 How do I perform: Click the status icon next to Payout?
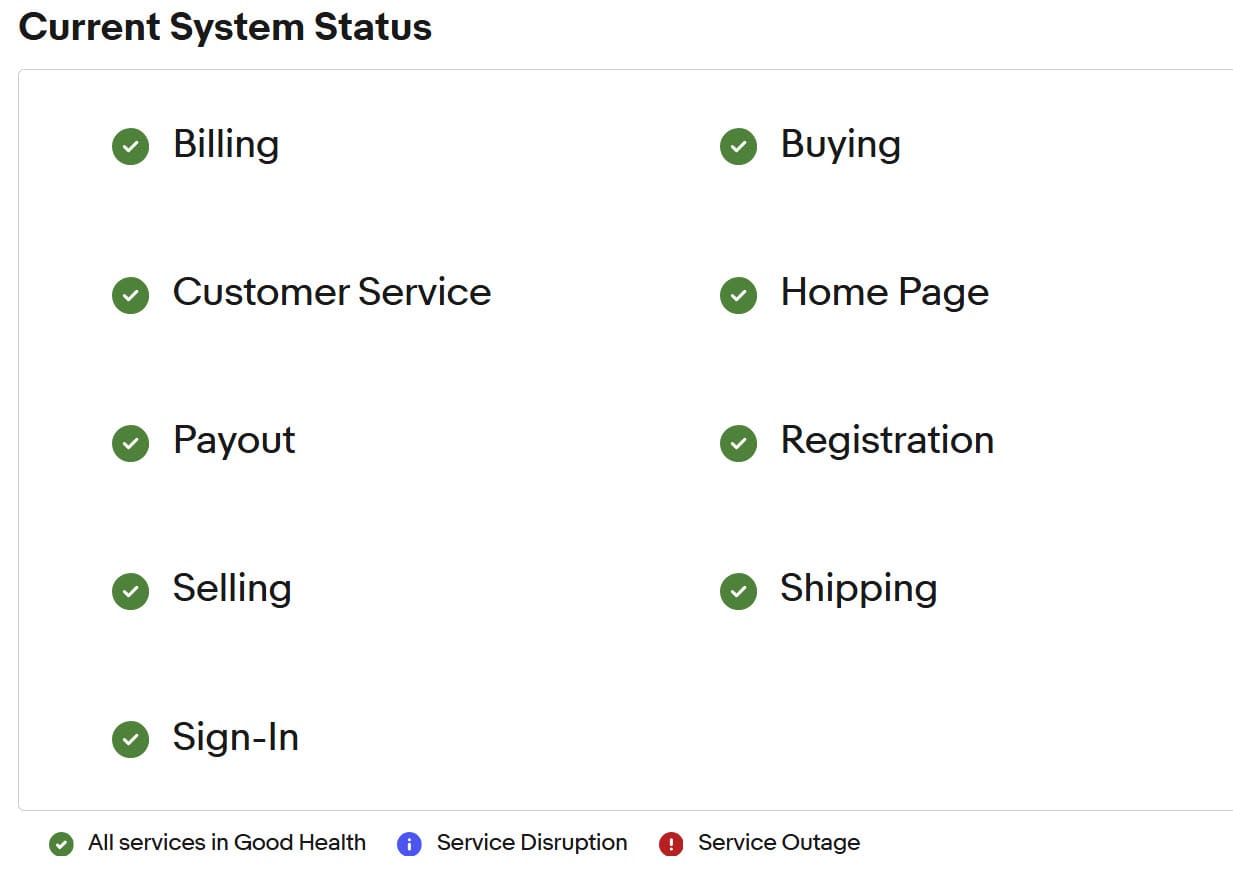point(130,443)
